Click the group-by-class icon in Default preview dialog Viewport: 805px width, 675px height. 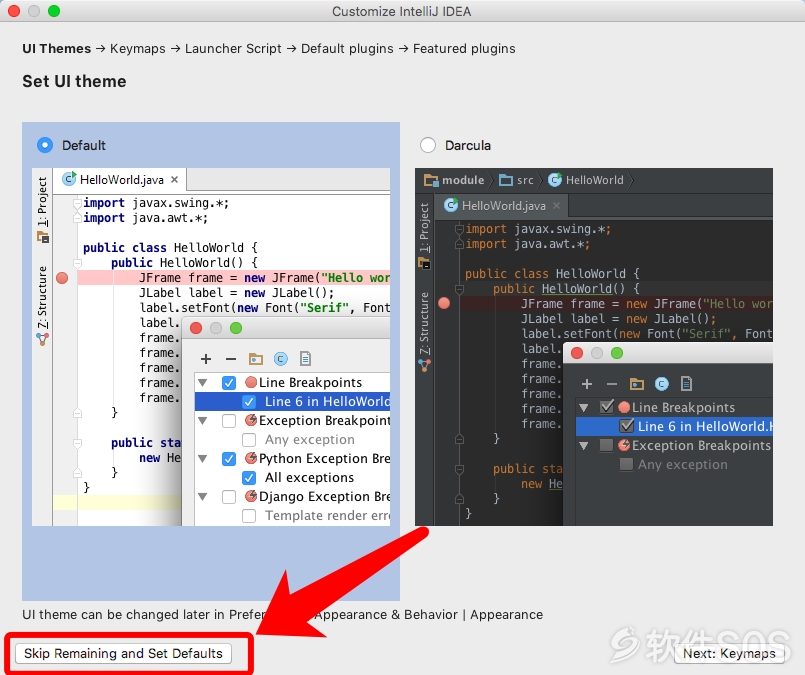(x=280, y=359)
